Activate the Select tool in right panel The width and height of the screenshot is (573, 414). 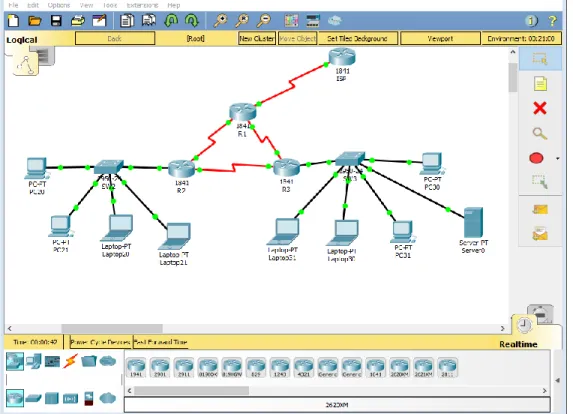point(540,58)
